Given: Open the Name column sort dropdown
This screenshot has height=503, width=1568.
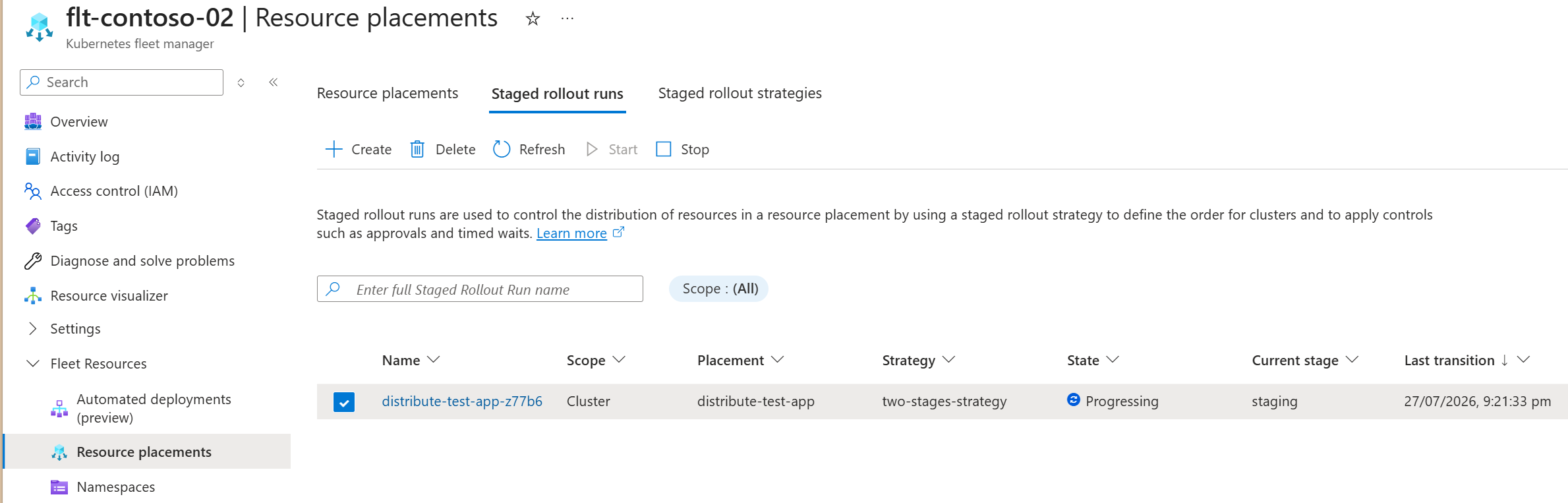Looking at the screenshot, I should pos(433,360).
